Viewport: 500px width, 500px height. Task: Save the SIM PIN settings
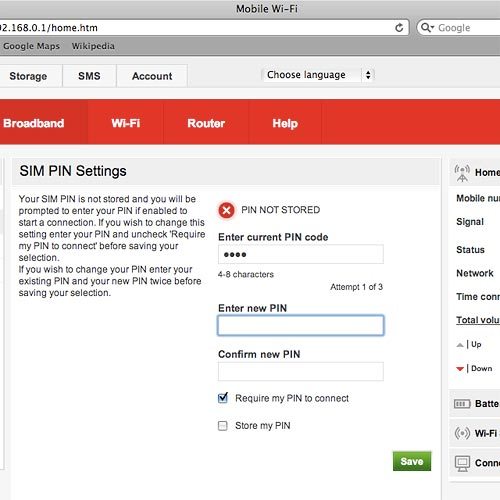point(412,461)
